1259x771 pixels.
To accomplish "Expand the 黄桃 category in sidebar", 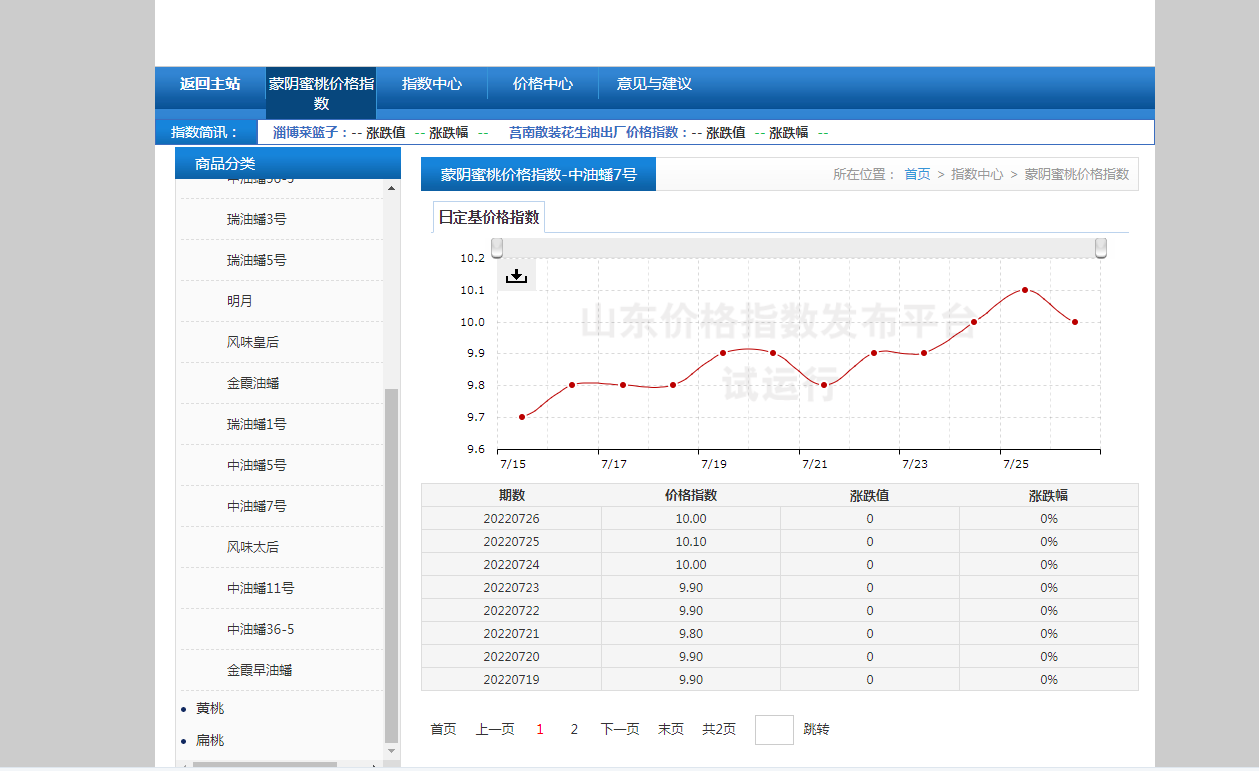I will click(210, 708).
